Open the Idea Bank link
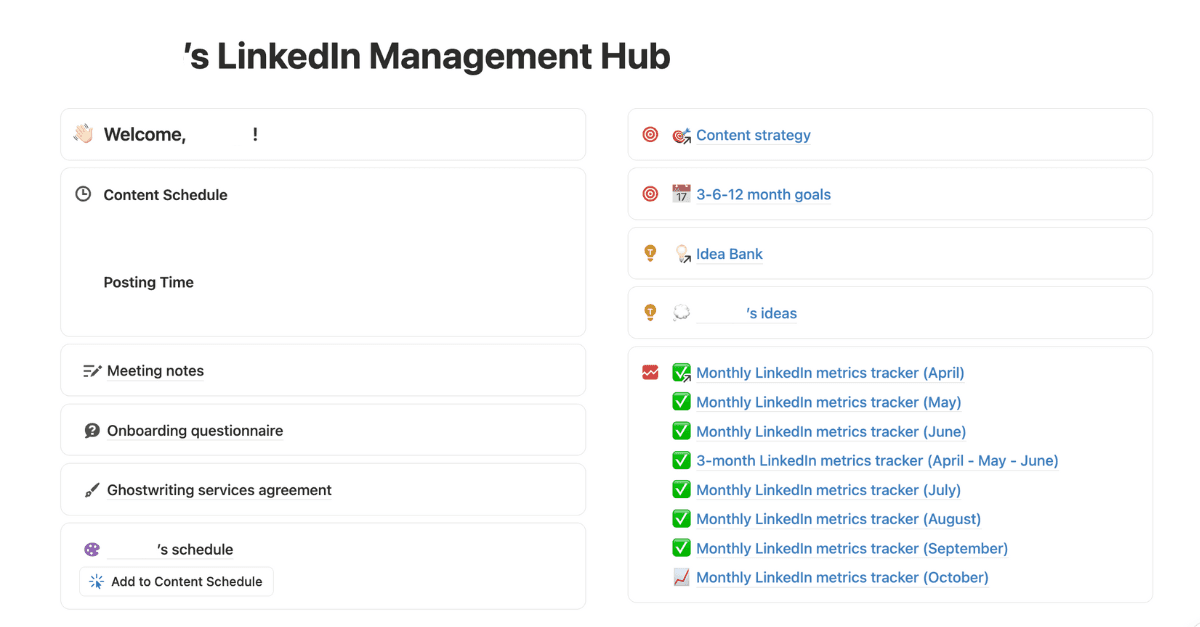1200x627 pixels. pyautogui.click(x=729, y=254)
